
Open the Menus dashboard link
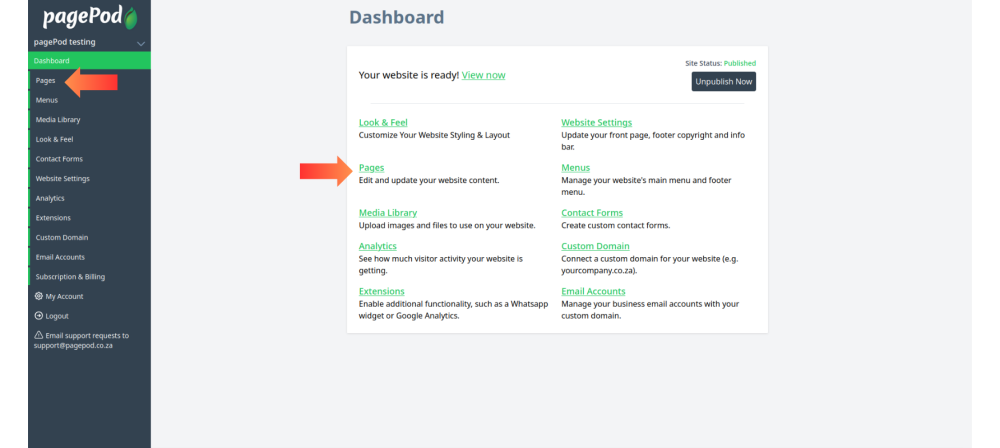coord(576,168)
